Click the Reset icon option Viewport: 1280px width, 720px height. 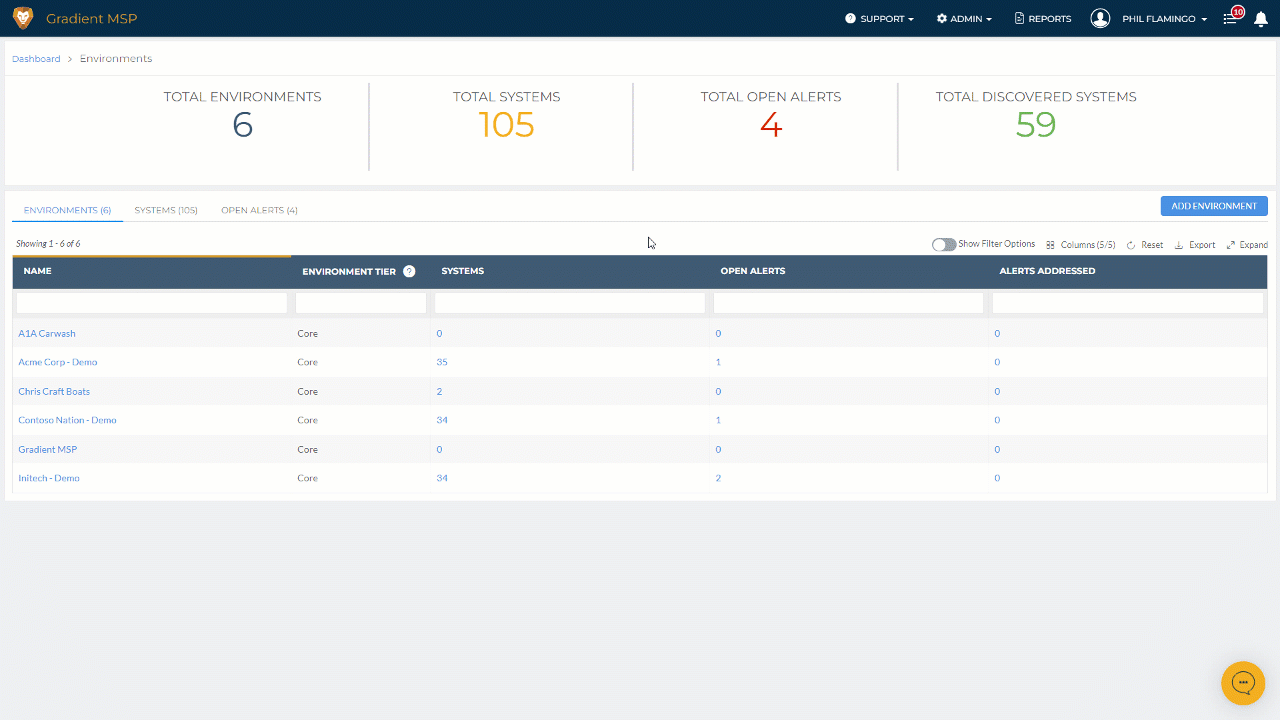coord(1145,245)
